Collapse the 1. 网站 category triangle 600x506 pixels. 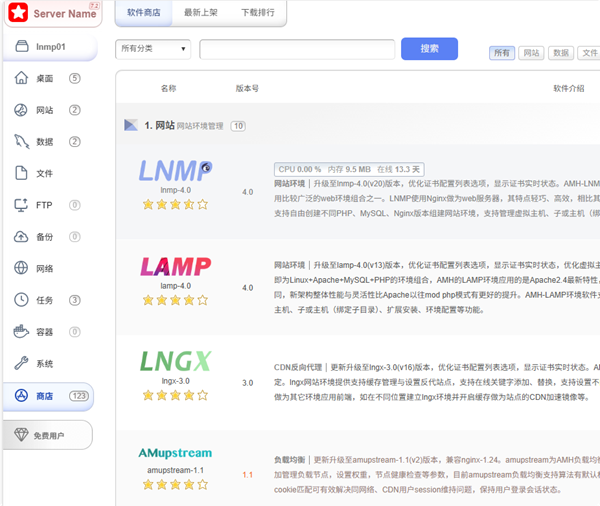[x=130, y=125]
